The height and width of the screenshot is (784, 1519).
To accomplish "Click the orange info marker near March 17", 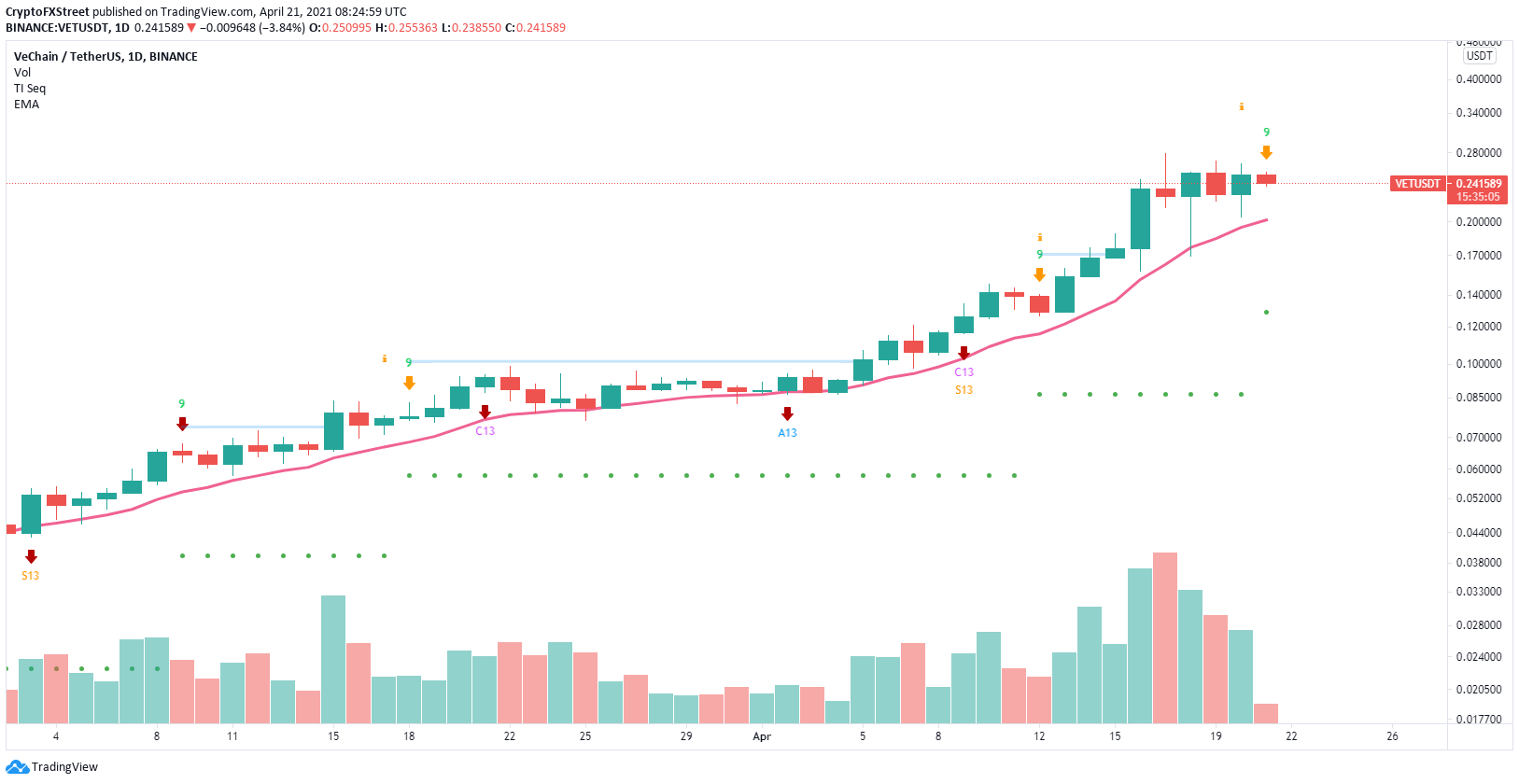I will [x=384, y=359].
